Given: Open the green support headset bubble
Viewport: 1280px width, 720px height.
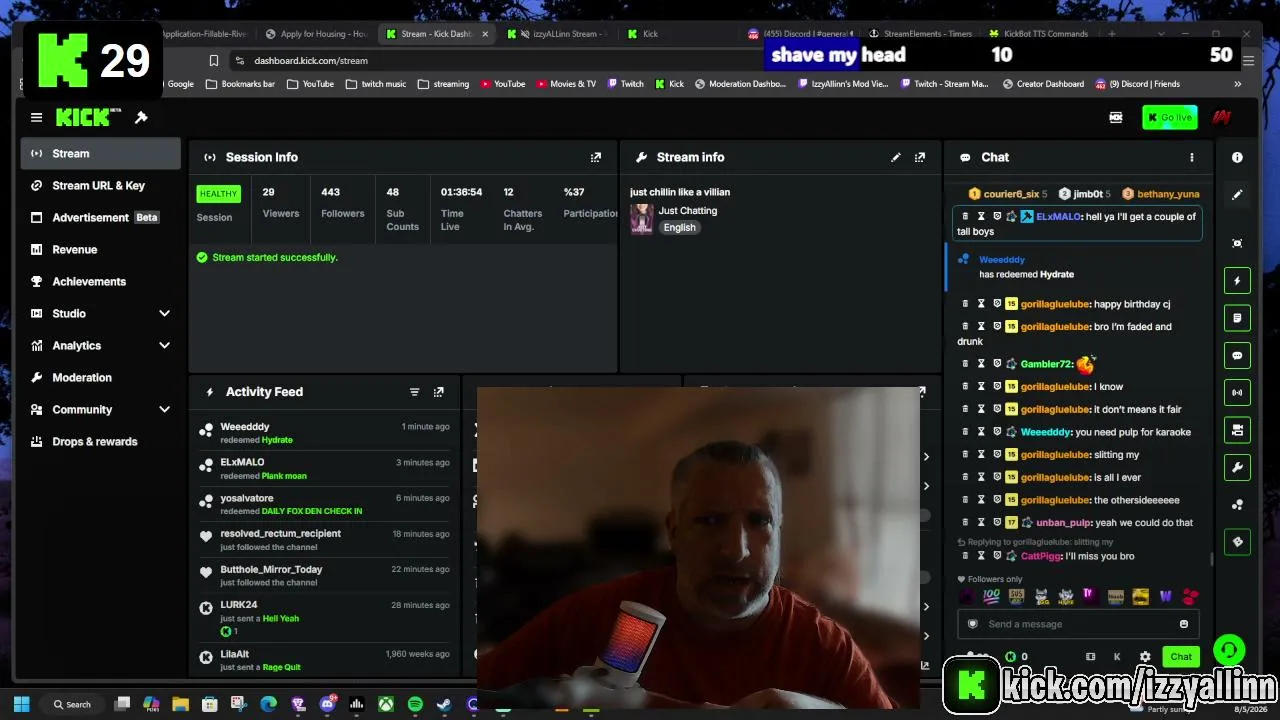Looking at the screenshot, I should (1229, 650).
